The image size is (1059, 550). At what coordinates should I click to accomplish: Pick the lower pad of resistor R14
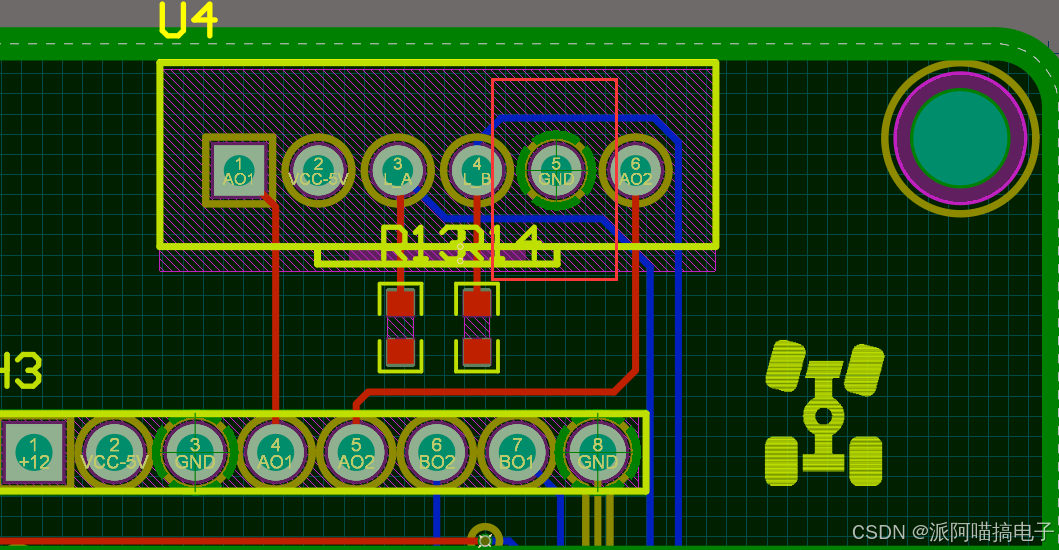[477, 352]
